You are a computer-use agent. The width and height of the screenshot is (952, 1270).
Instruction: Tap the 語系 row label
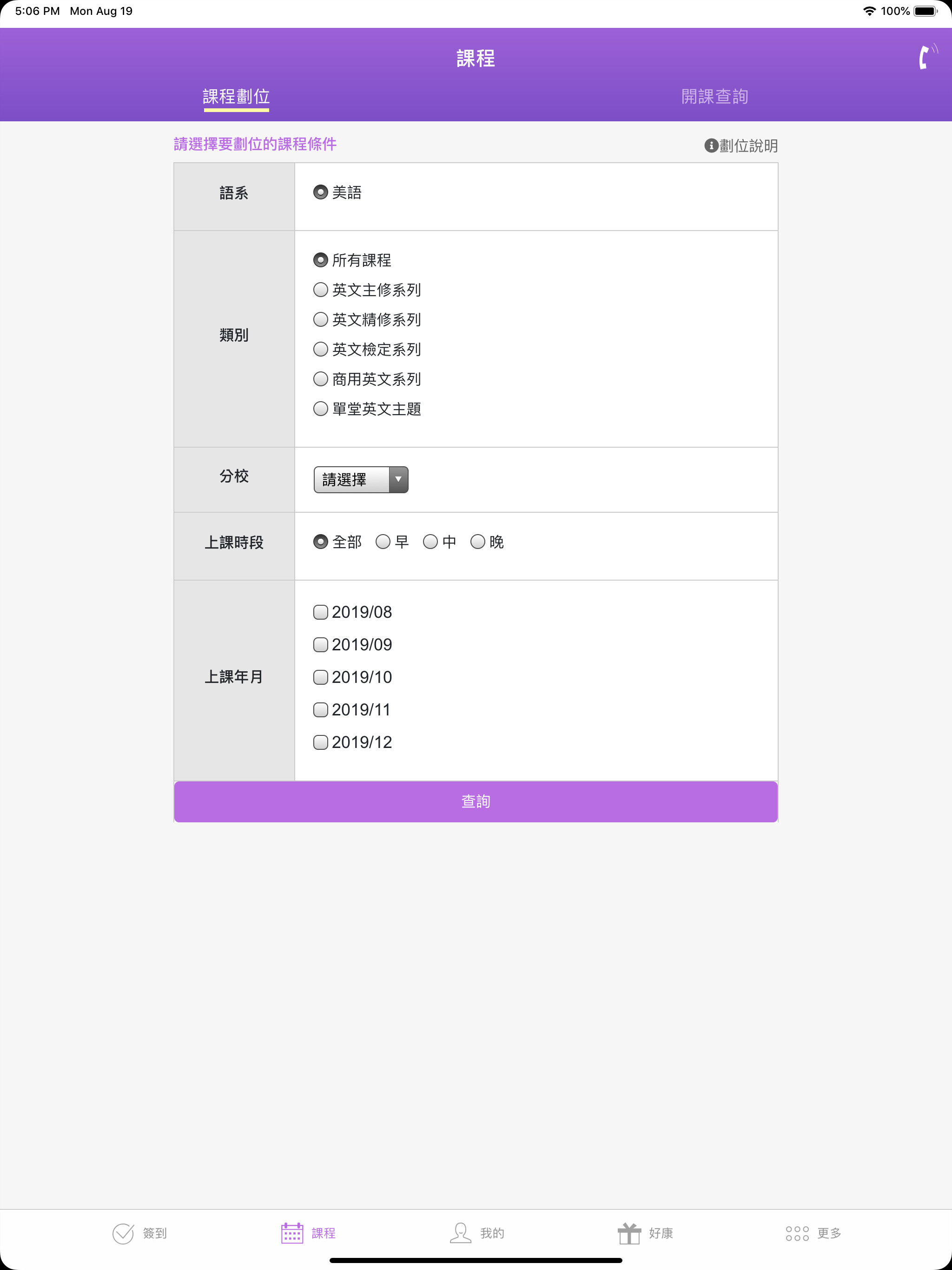[x=234, y=193]
